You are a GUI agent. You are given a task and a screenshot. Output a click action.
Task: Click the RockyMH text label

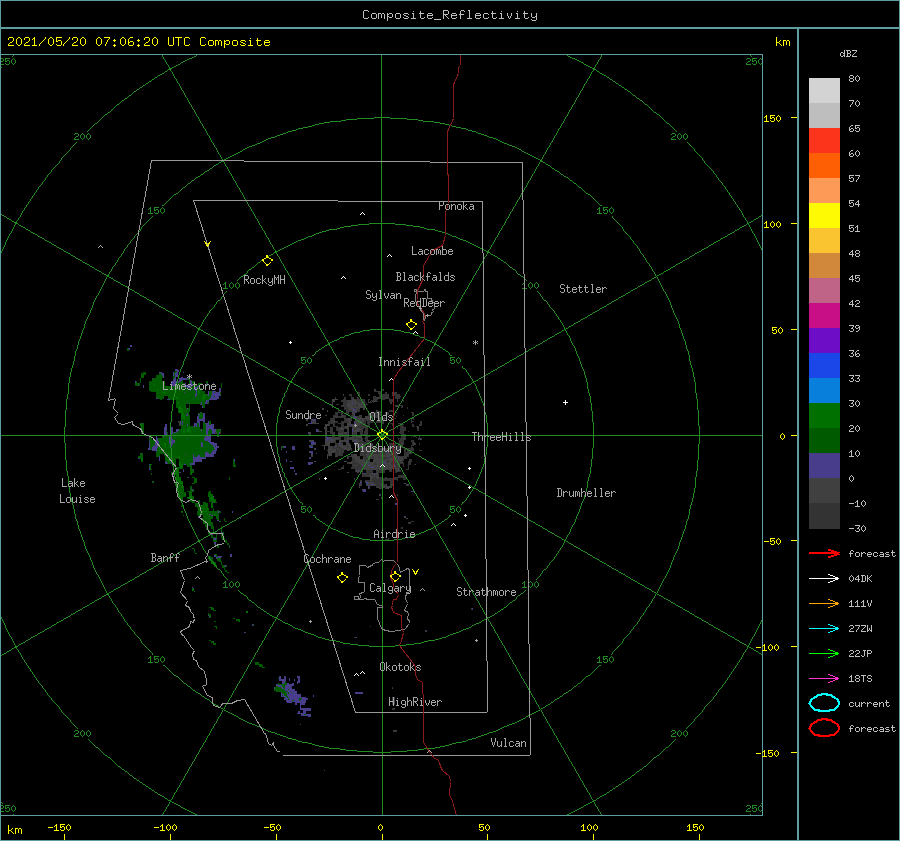point(264,280)
